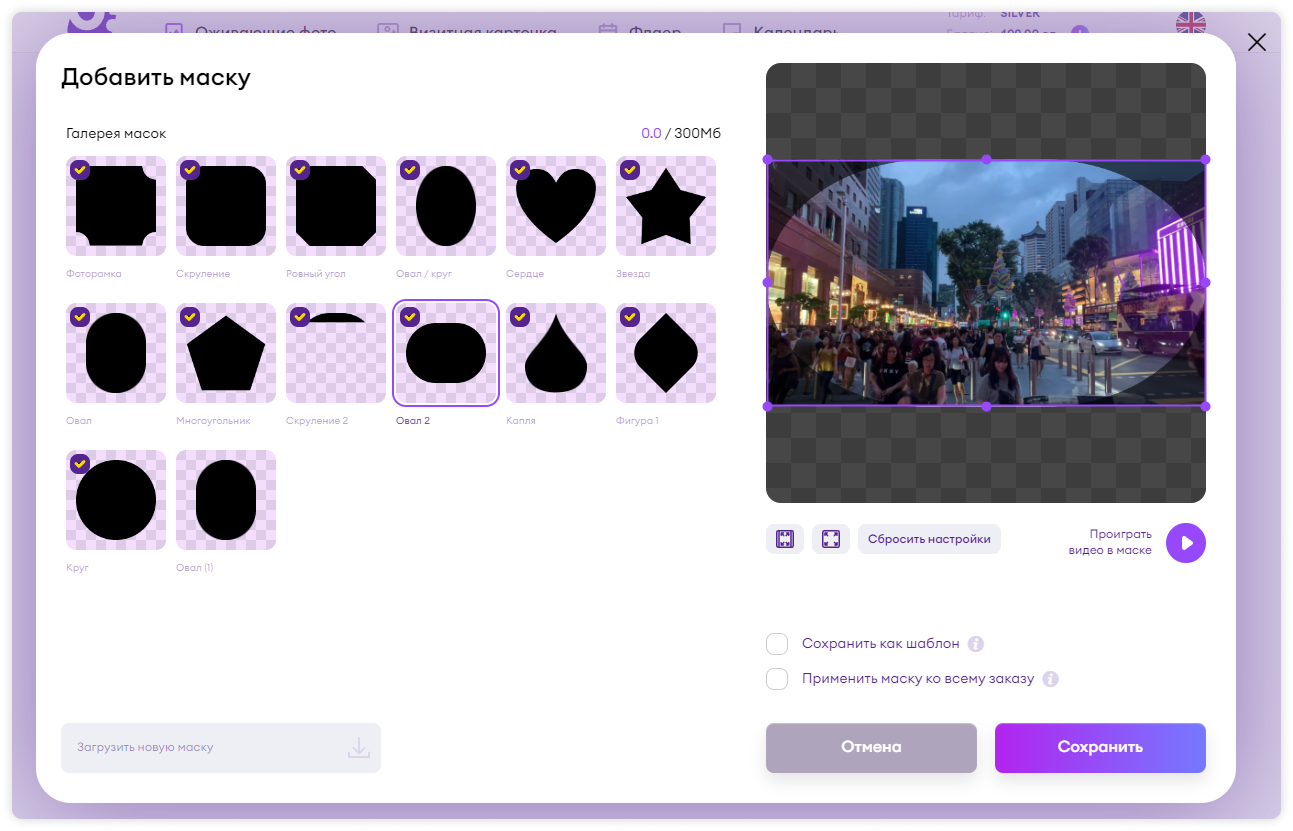1293x831 pixels.
Task: Click the expand-to-fill icon below preview
Action: click(x=831, y=539)
